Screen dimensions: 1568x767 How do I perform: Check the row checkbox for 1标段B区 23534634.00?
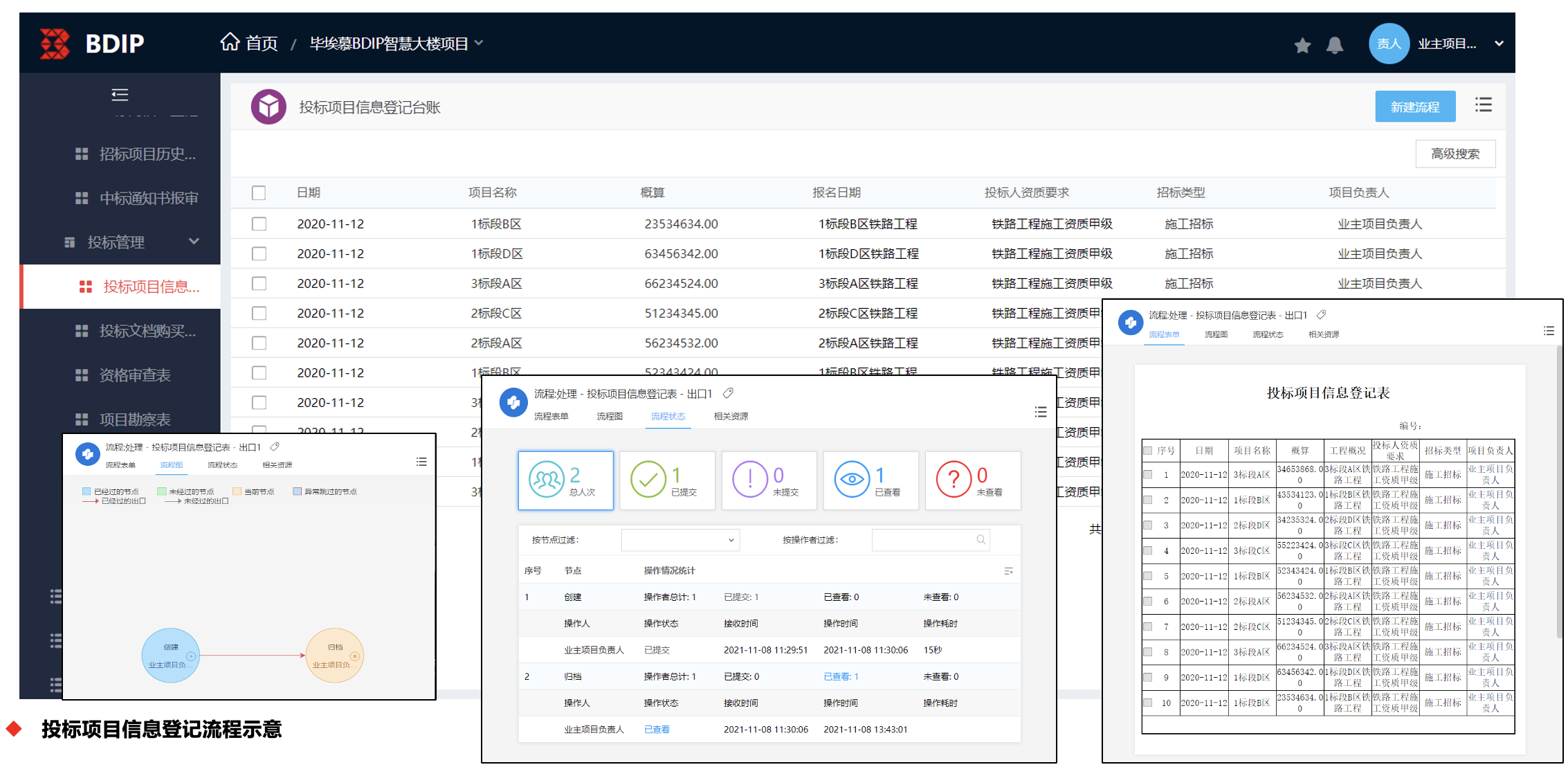coord(259,224)
